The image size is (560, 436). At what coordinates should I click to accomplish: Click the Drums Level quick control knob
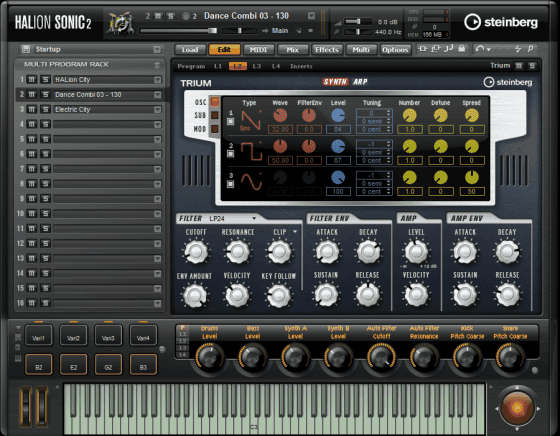coord(209,357)
